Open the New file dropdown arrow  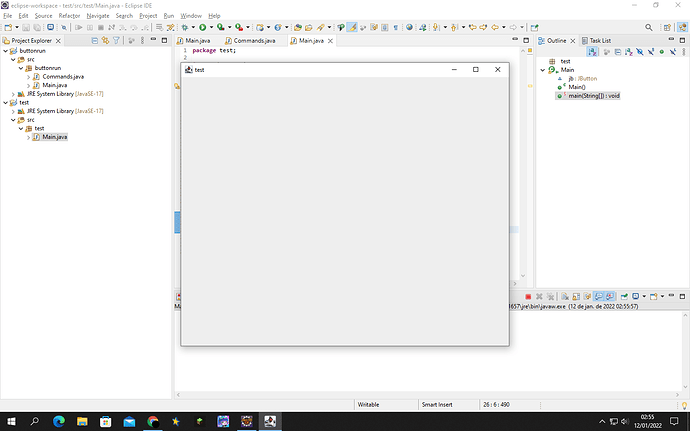click(x=17, y=27)
